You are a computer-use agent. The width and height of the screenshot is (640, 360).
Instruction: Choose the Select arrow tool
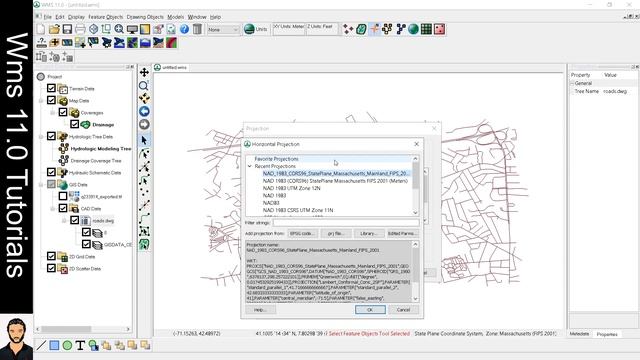click(x=144, y=140)
